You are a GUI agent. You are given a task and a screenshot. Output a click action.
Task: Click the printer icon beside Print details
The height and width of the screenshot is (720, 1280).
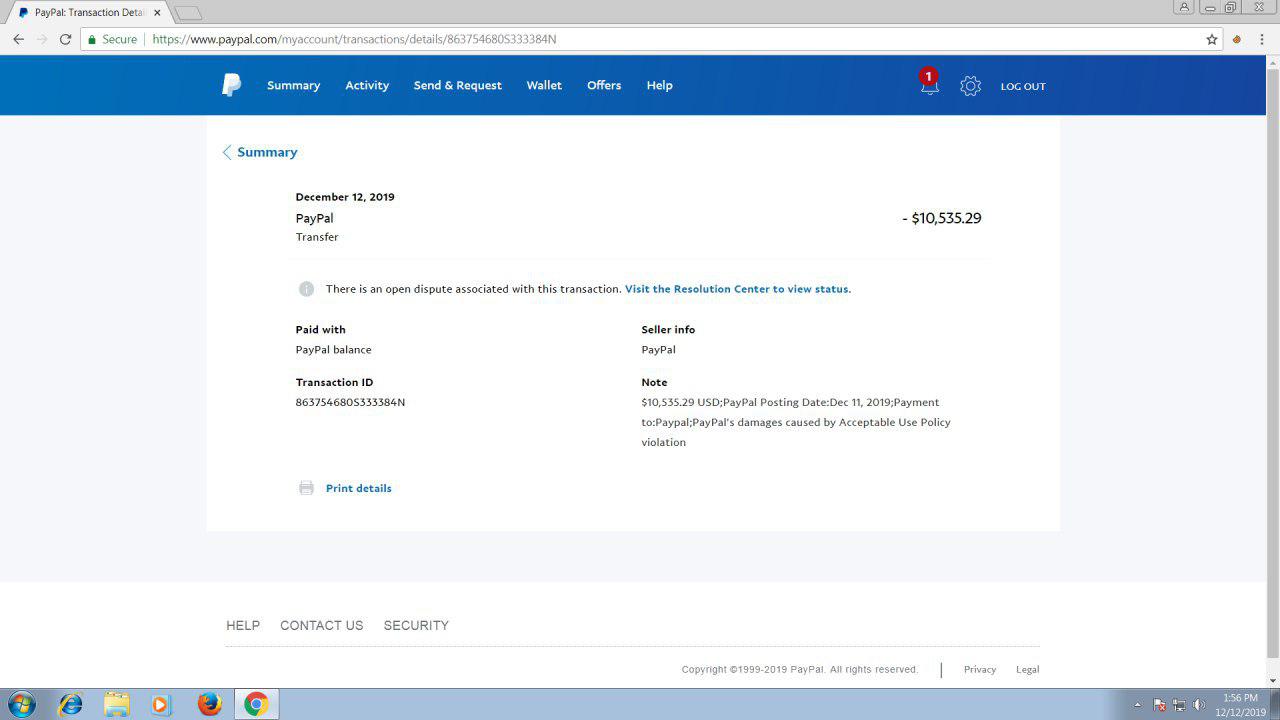(306, 488)
